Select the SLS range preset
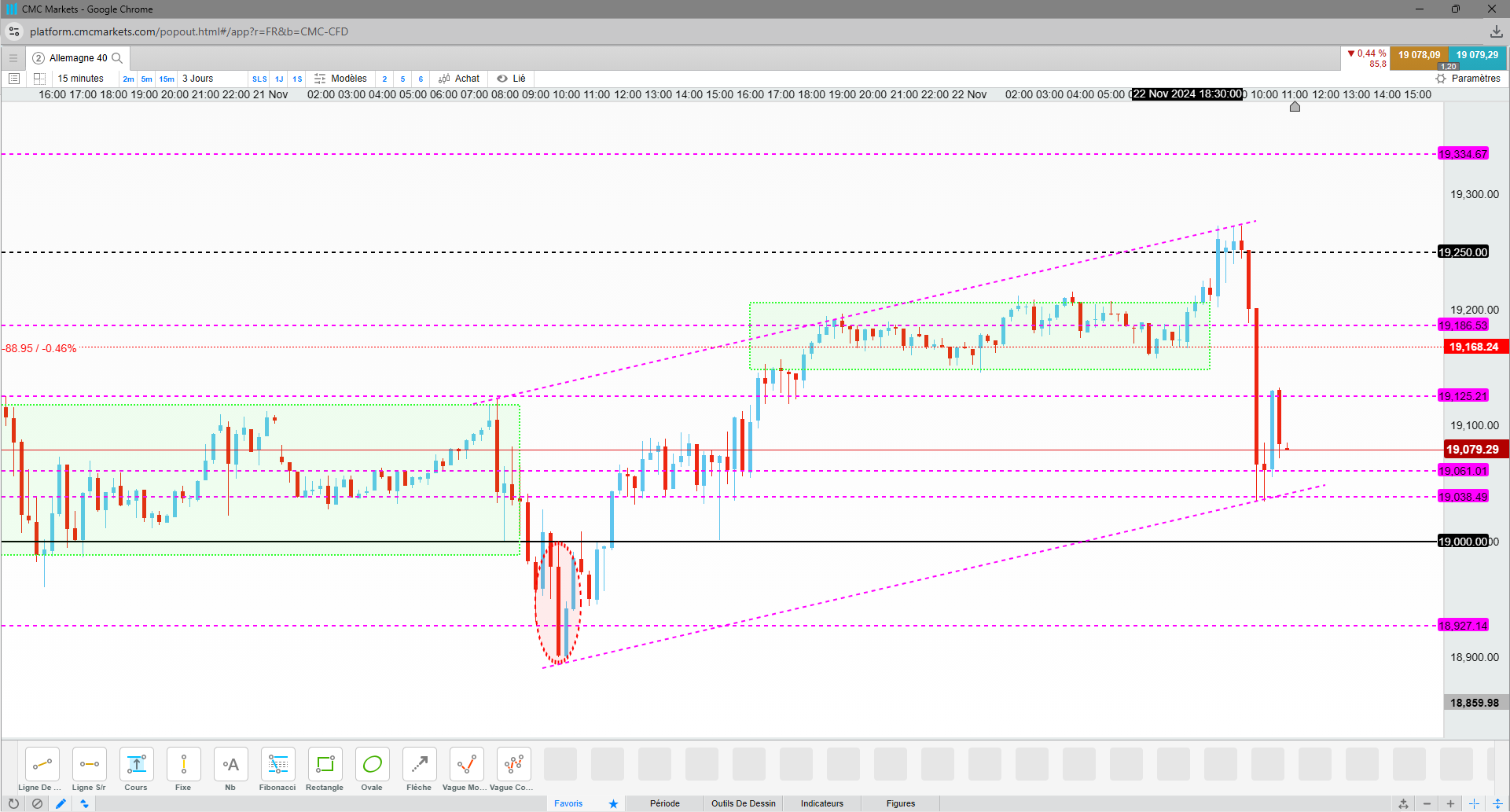This screenshot has height=812, width=1510. click(x=259, y=79)
